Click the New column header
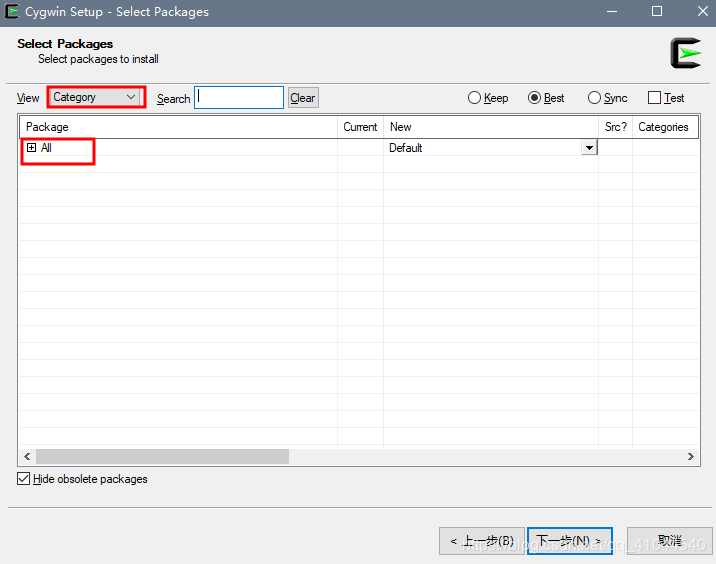Viewport: 716px width, 564px height. (x=491, y=127)
